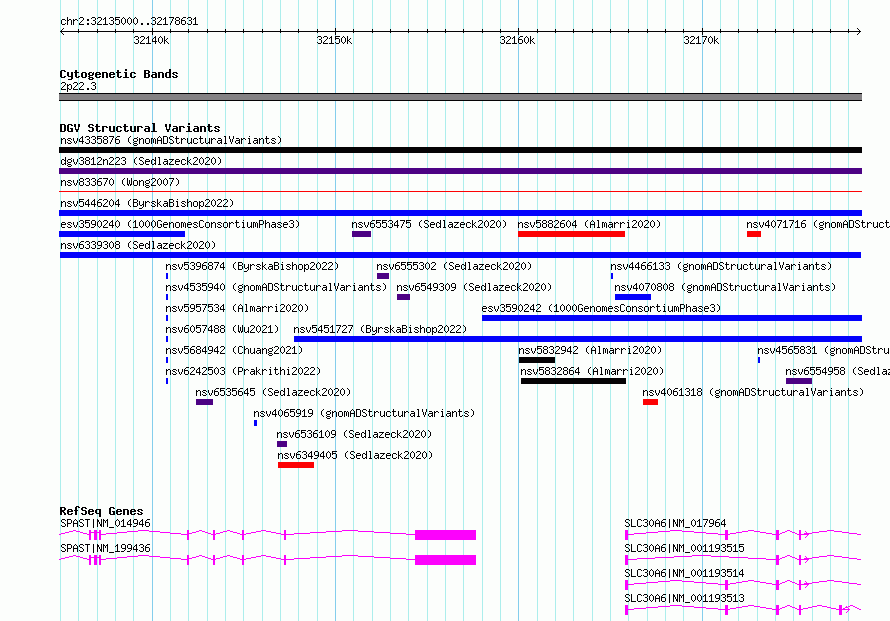Select the blue nsv4070808 variant bar

pyautogui.click(x=633, y=297)
